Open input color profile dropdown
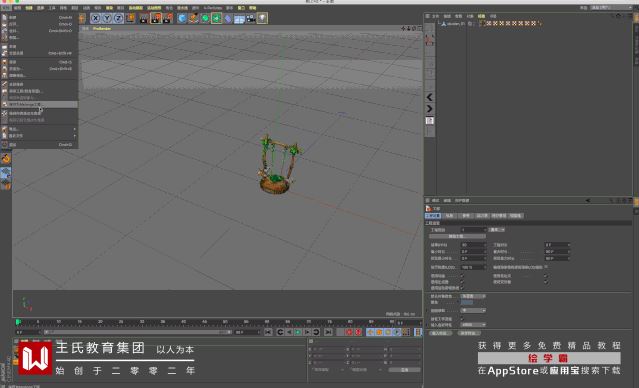Image resolution: width=639 pixels, height=388 pixels. pyautogui.click(x=474, y=325)
